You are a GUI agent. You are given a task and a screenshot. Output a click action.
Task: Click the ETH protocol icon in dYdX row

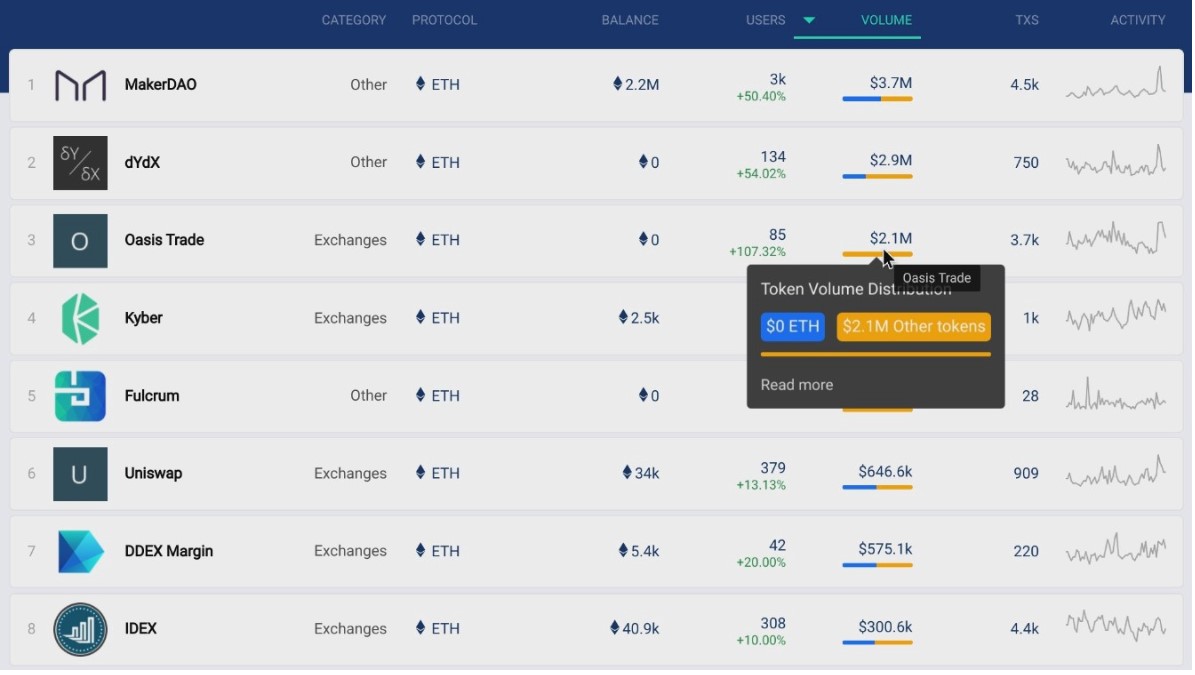pos(421,162)
